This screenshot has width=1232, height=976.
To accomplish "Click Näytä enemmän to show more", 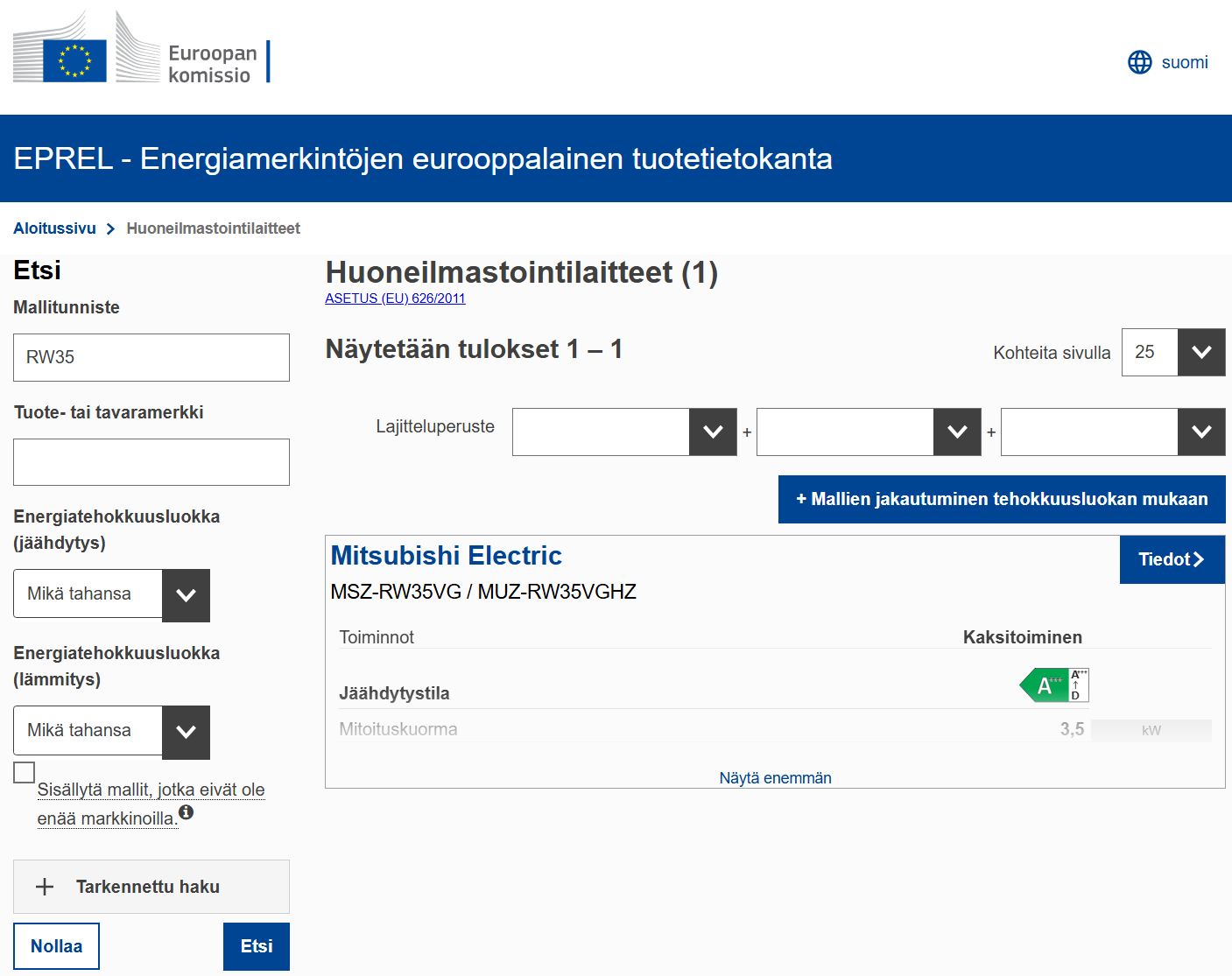I will [x=775, y=778].
